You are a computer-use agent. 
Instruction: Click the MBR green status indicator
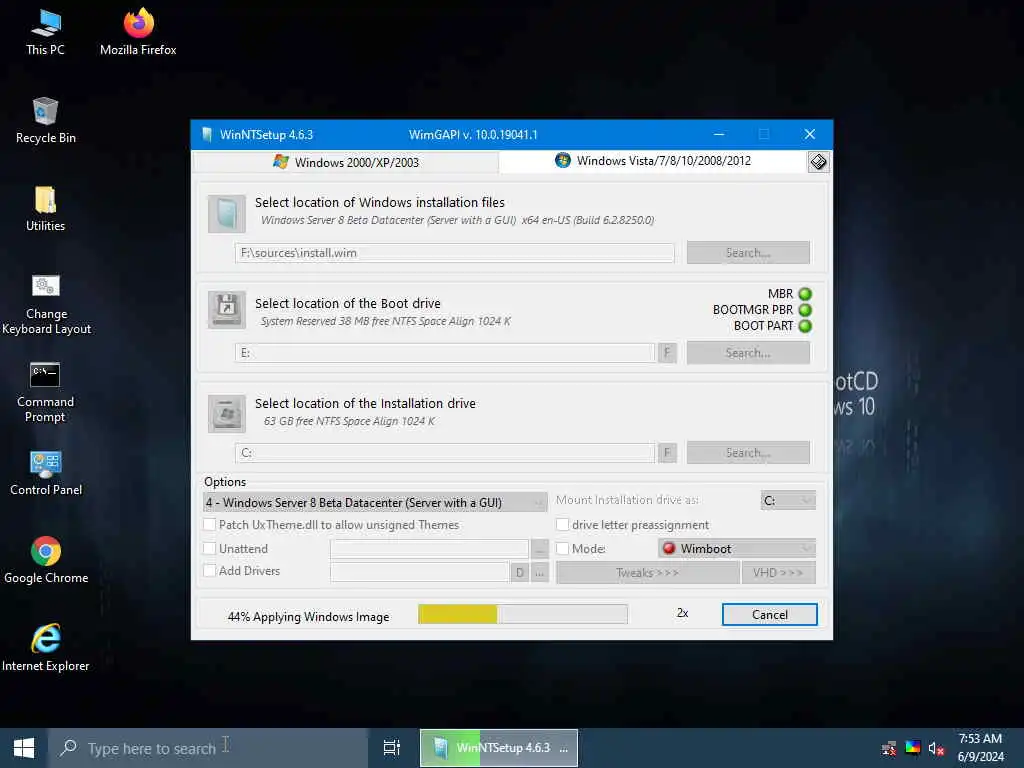[805, 294]
